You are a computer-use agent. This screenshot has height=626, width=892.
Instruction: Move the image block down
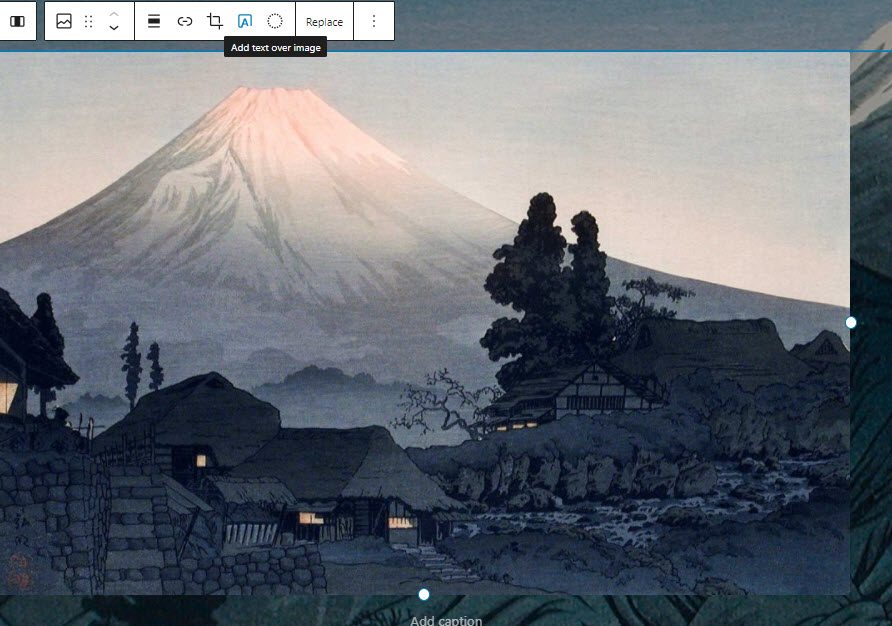click(x=113, y=27)
